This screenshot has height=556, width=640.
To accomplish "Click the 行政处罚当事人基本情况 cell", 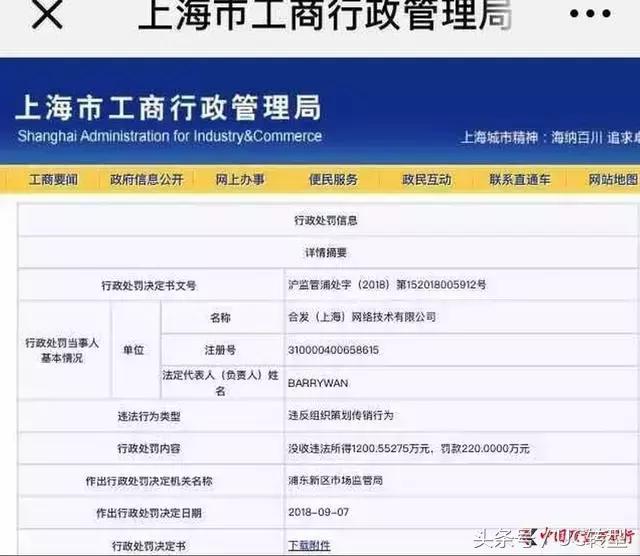I will pos(62,350).
